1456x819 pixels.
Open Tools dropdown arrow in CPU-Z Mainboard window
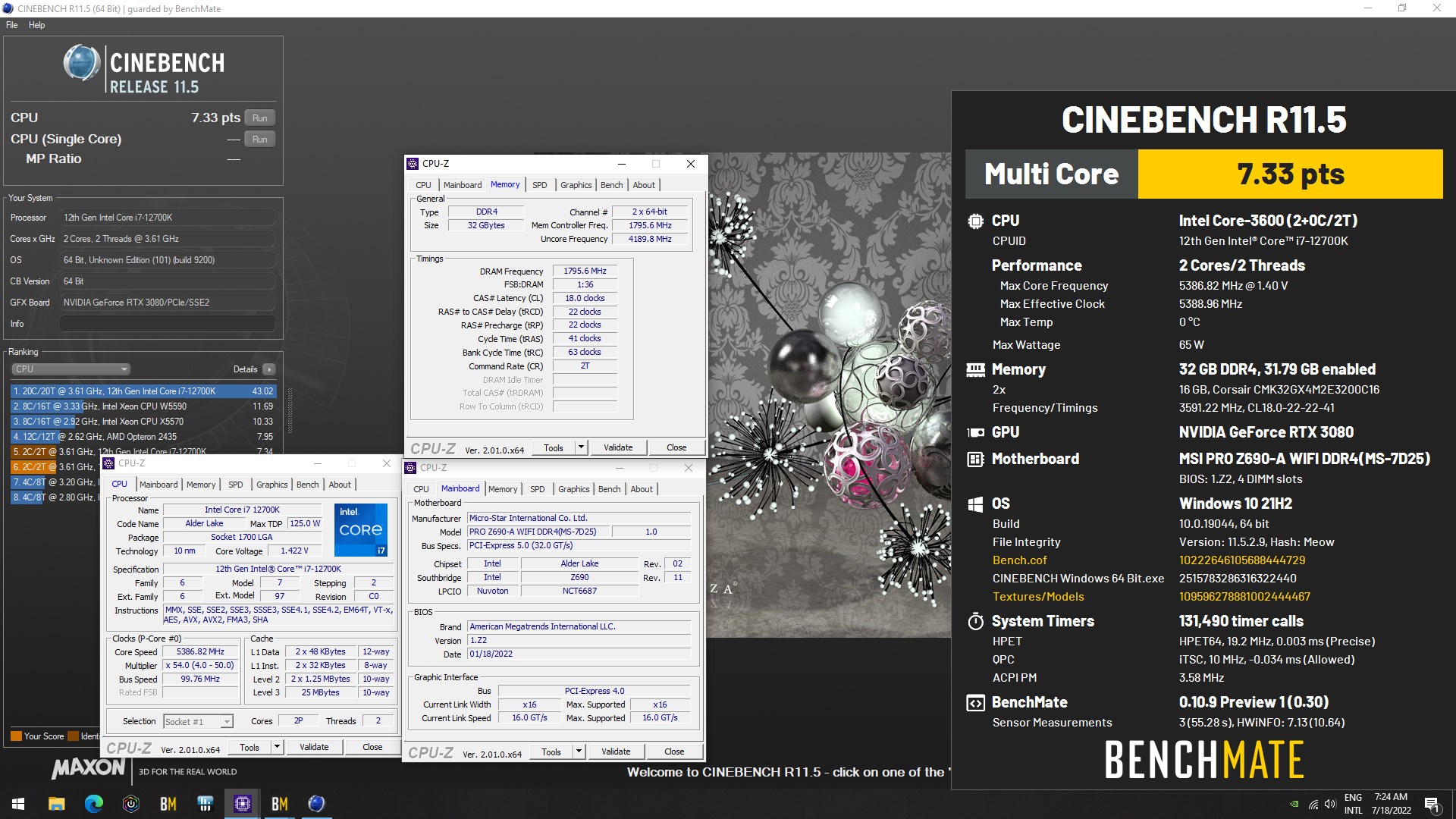point(579,752)
